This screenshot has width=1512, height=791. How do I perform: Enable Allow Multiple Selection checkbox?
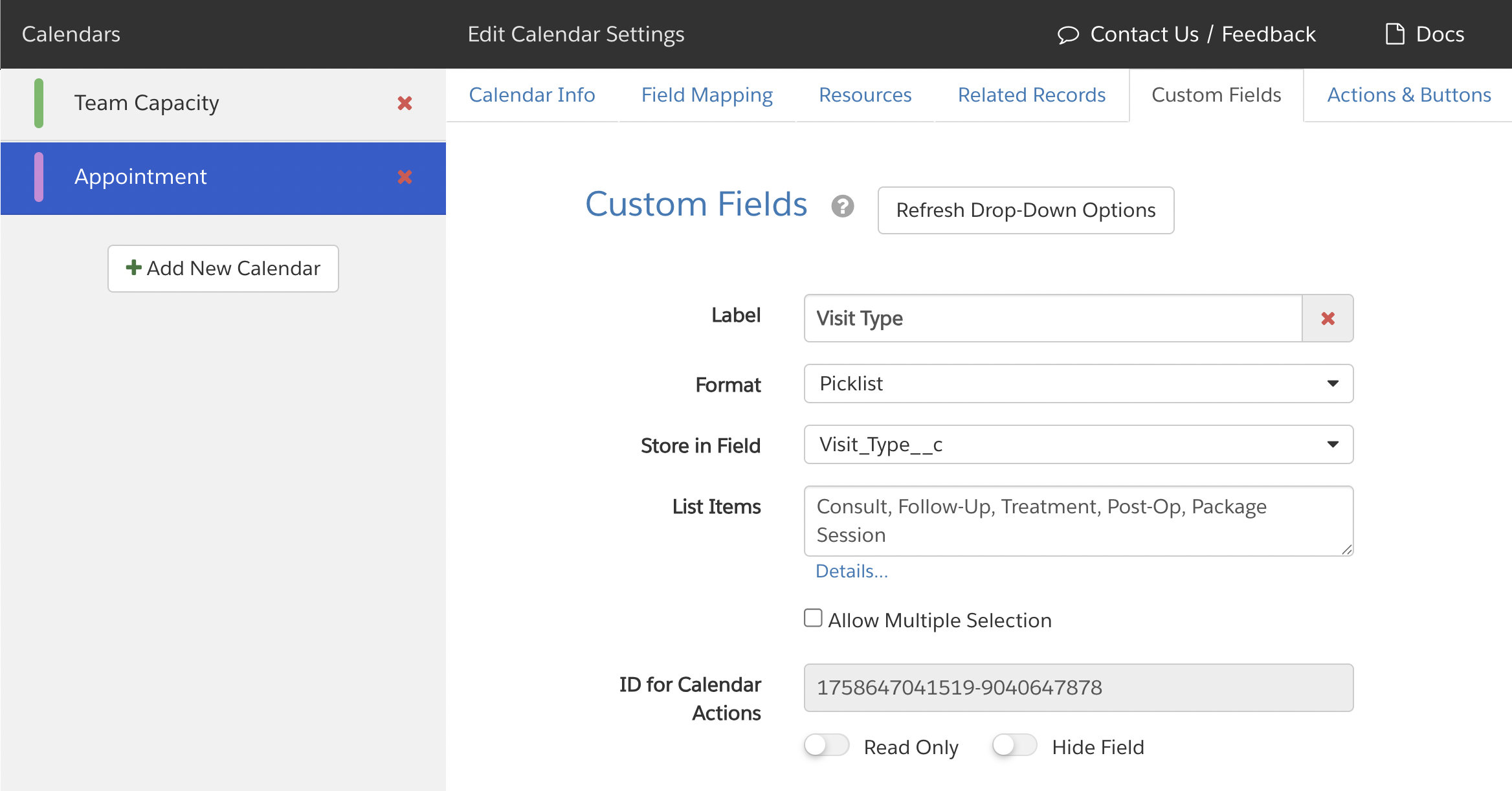[813, 618]
